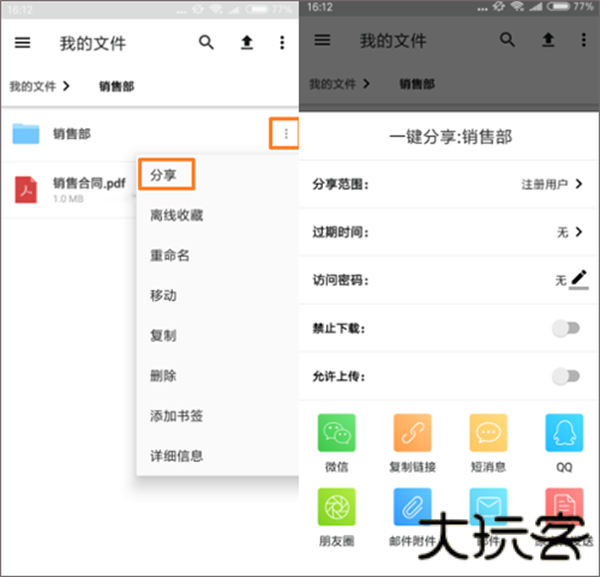600x577 pixels.
Task: Choose 重命名 from the context menu
Action: tap(170, 255)
